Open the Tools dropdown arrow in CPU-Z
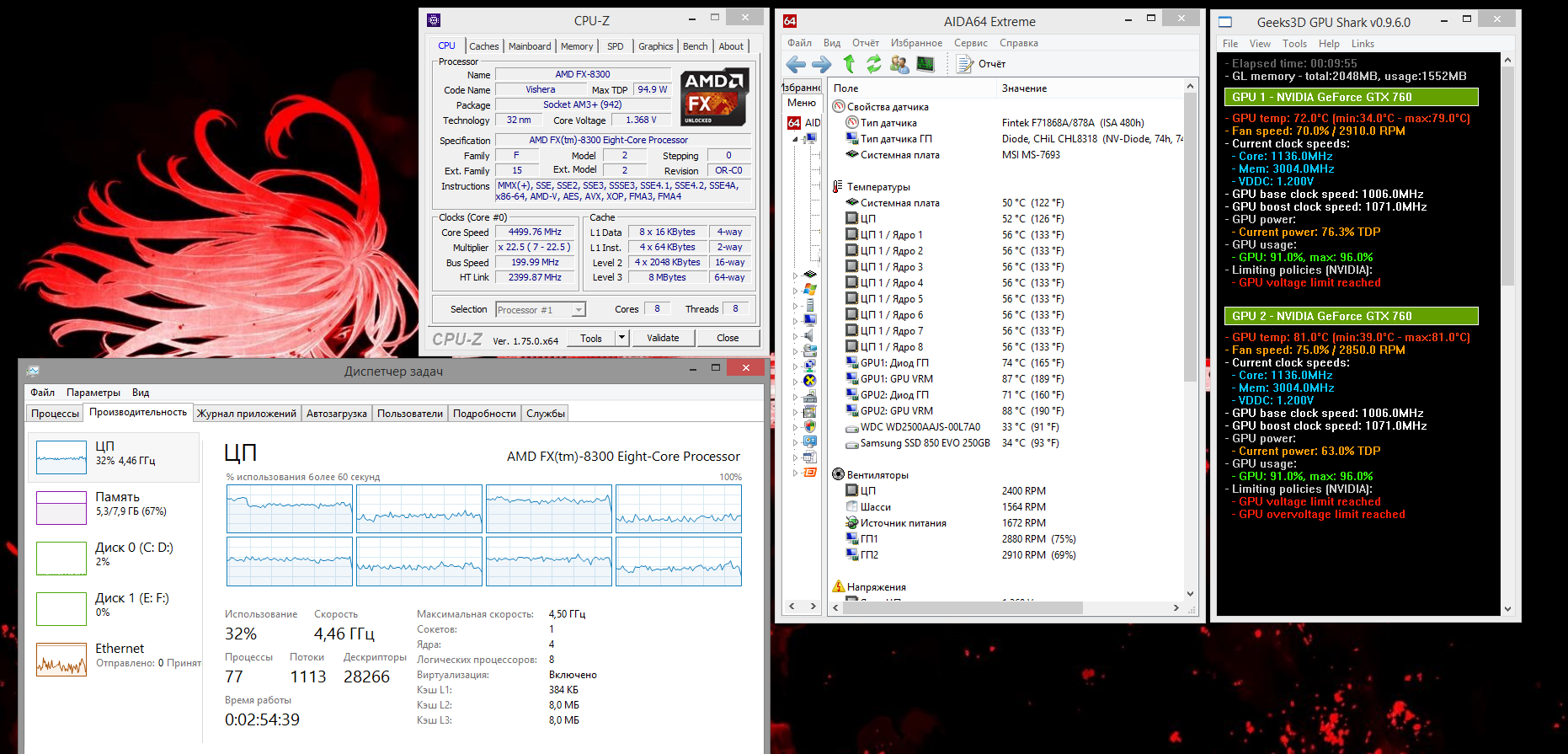Viewport: 1568px width, 754px height. pyautogui.click(x=621, y=338)
